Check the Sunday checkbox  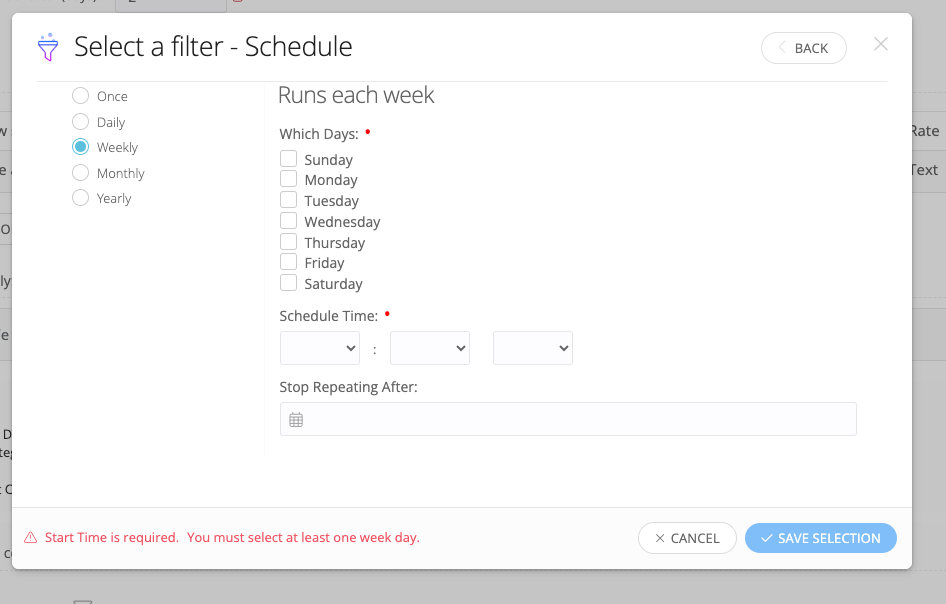[x=288, y=159]
